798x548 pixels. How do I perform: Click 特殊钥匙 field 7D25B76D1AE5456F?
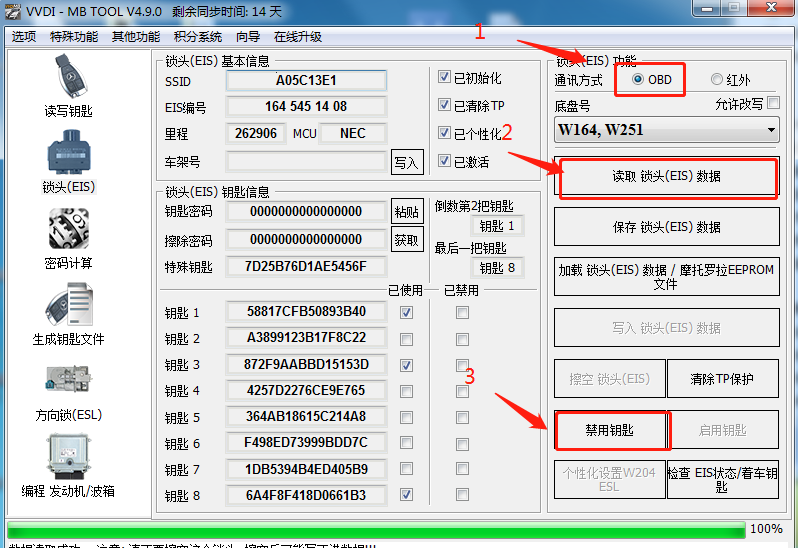(306, 267)
